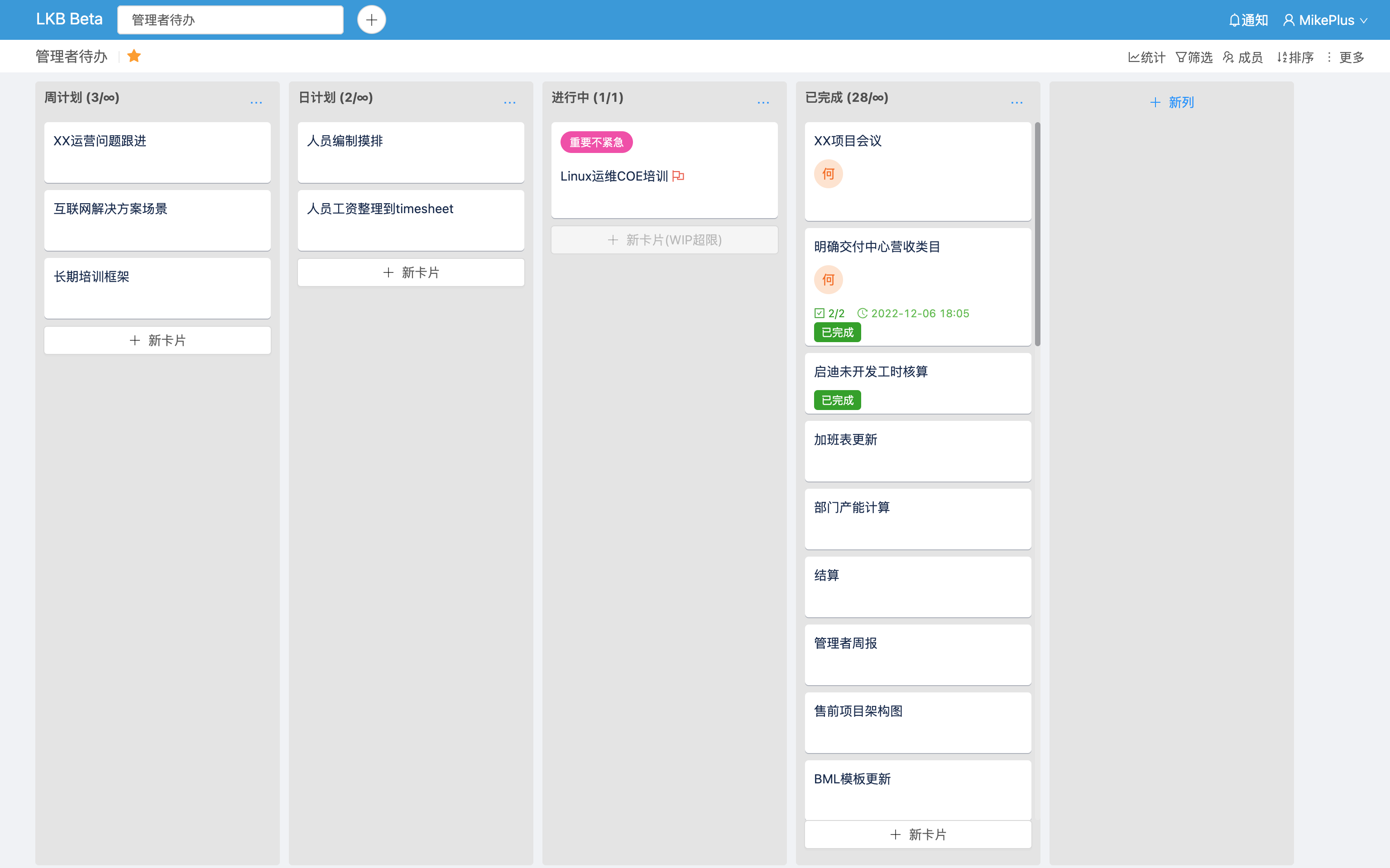Screen dimensions: 1390x868
Task: Click 何 avatar on 明确交付中心营收类目 card
Action: tap(828, 280)
